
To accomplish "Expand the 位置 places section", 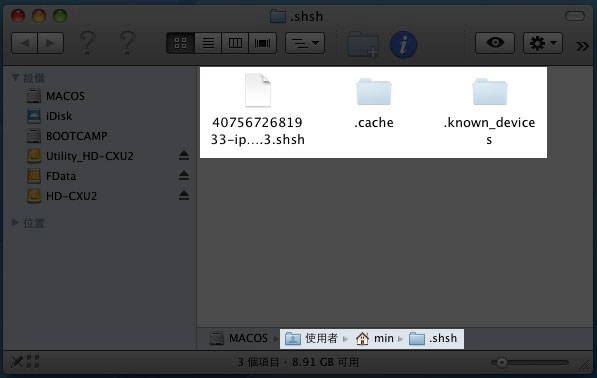I will pos(15,222).
